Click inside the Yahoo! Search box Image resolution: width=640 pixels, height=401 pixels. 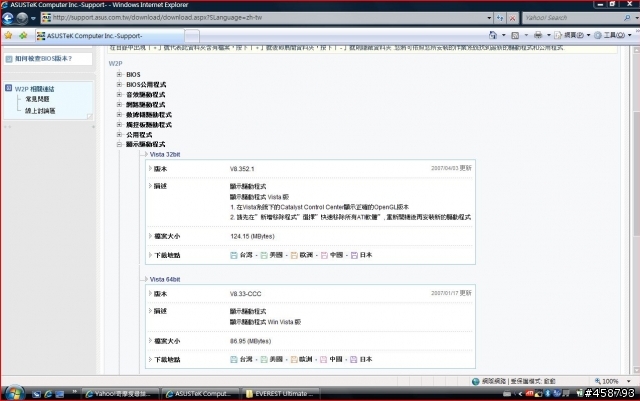tap(571, 18)
